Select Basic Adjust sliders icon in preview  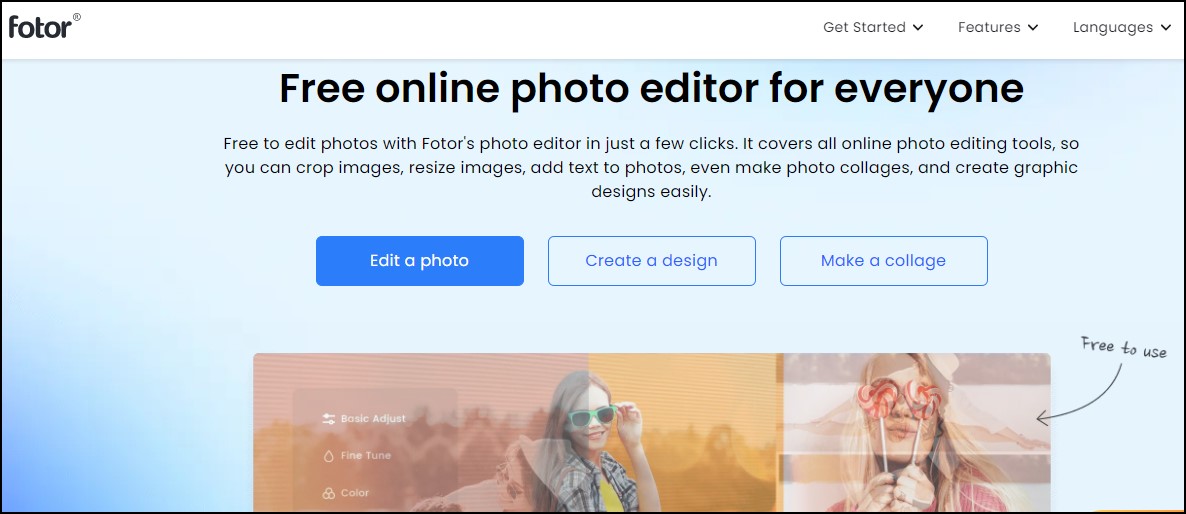click(328, 419)
